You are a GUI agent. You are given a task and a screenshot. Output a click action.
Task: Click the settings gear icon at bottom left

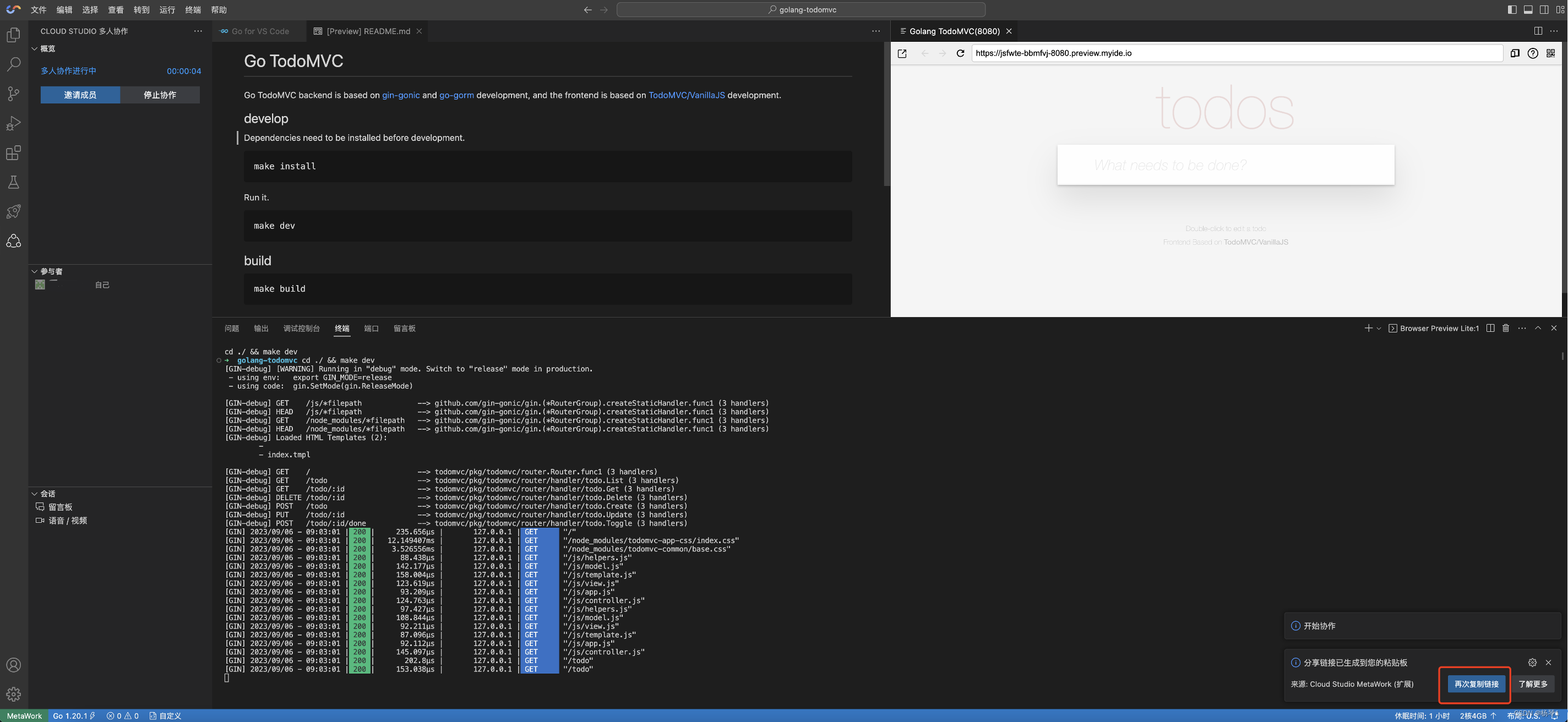tap(13, 693)
